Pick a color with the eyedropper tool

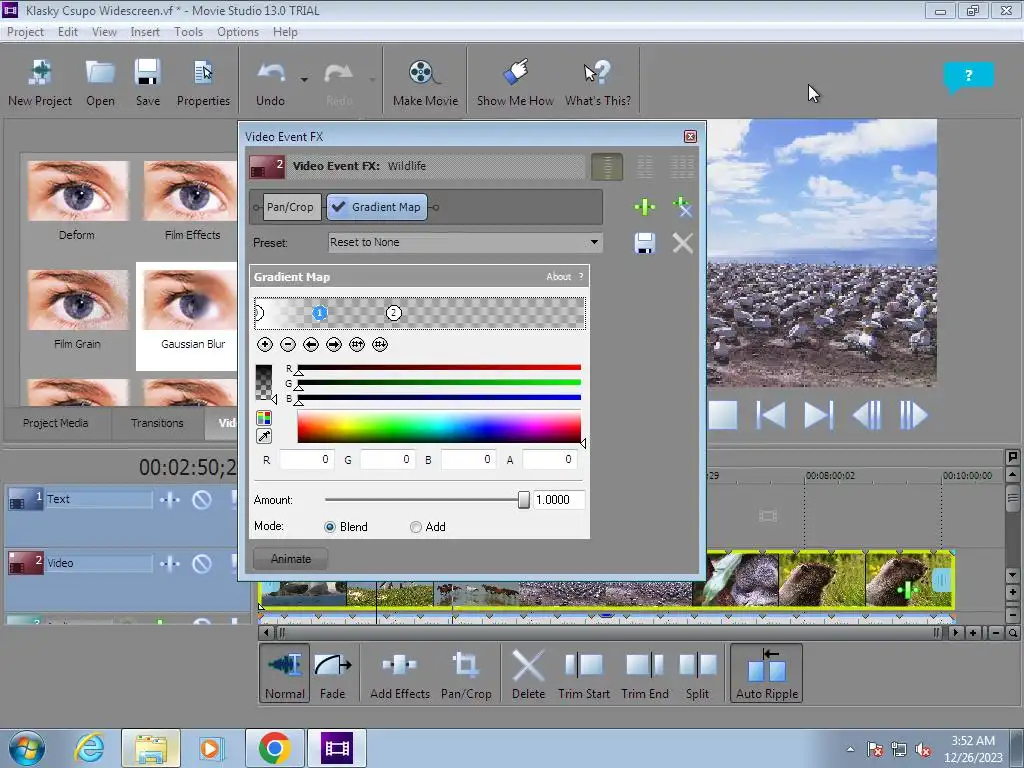click(264, 436)
